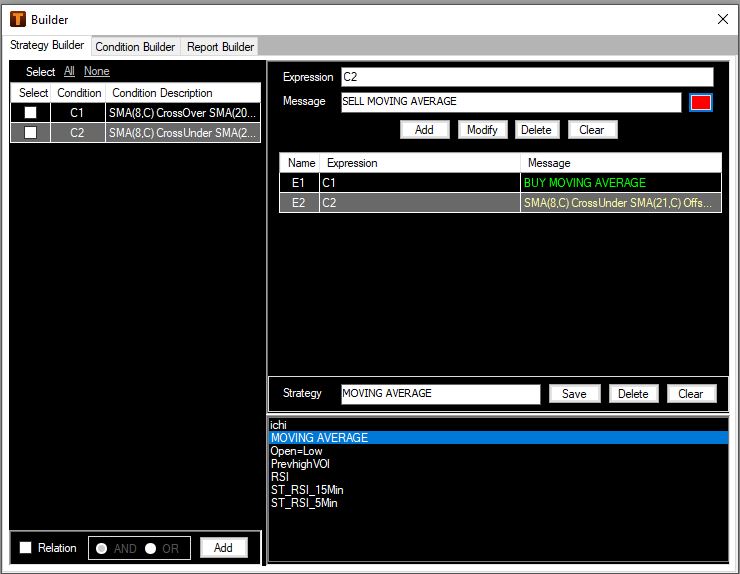This screenshot has width=740, height=574.
Task: Select the E2 expression row
Action: pyautogui.click(x=500, y=203)
